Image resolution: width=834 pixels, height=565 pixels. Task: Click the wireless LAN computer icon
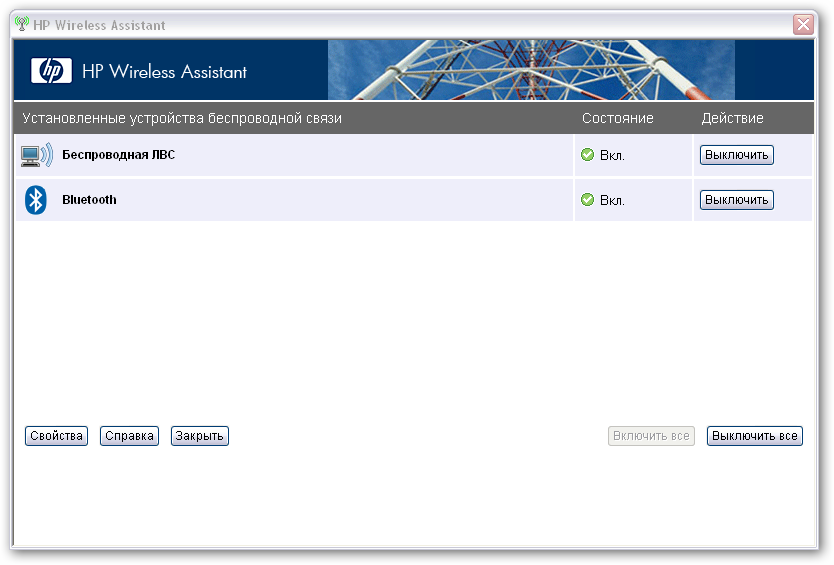point(37,155)
